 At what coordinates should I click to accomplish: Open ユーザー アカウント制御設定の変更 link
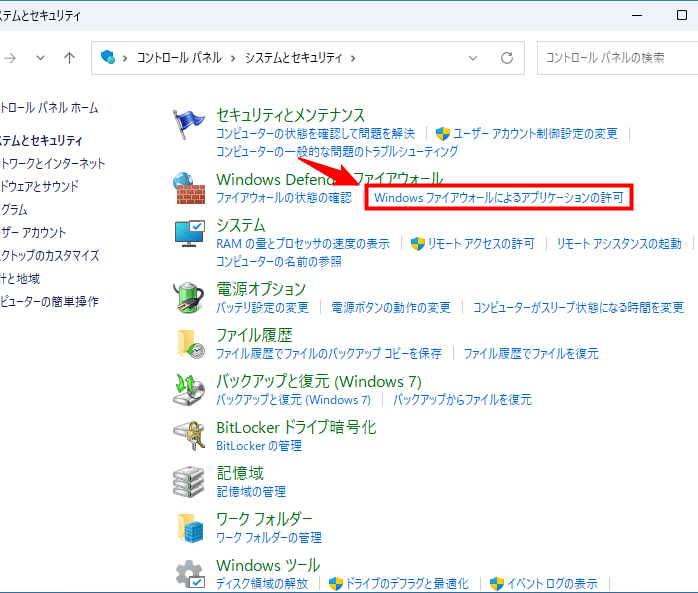(x=536, y=134)
